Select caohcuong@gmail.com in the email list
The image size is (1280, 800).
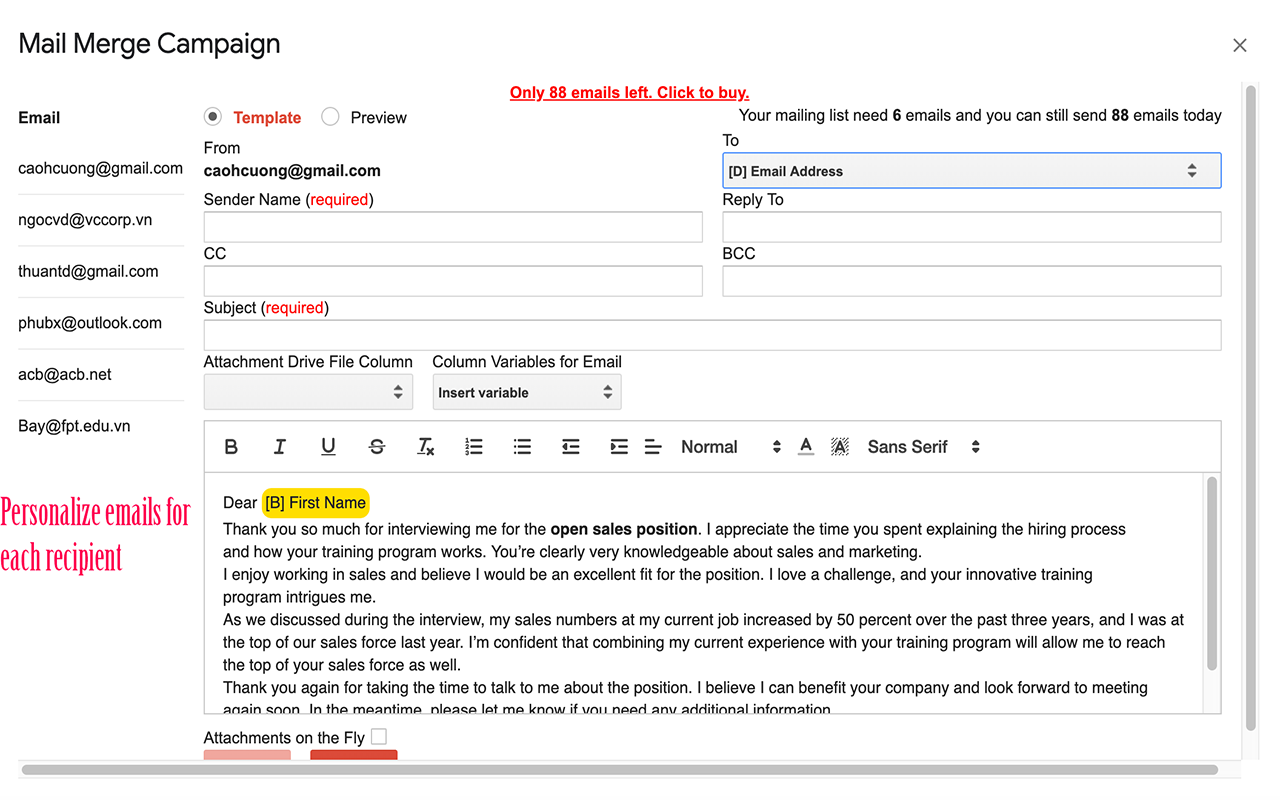click(x=100, y=168)
